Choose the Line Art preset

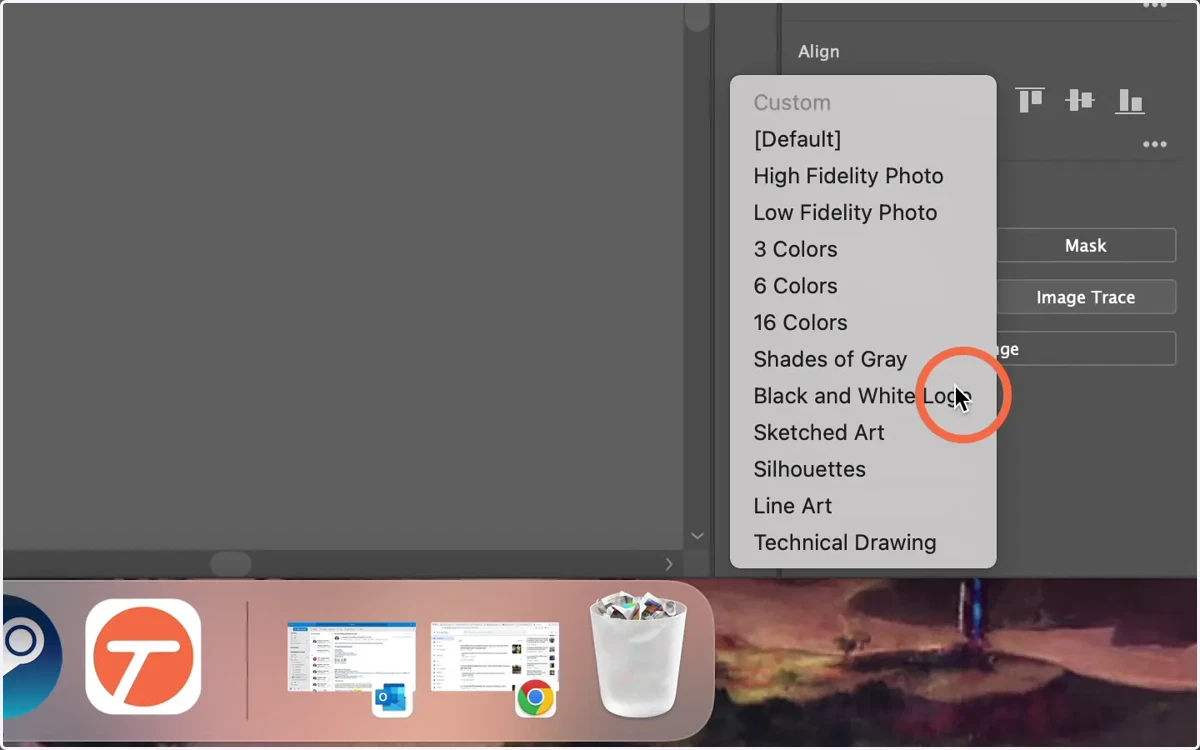tap(863, 506)
